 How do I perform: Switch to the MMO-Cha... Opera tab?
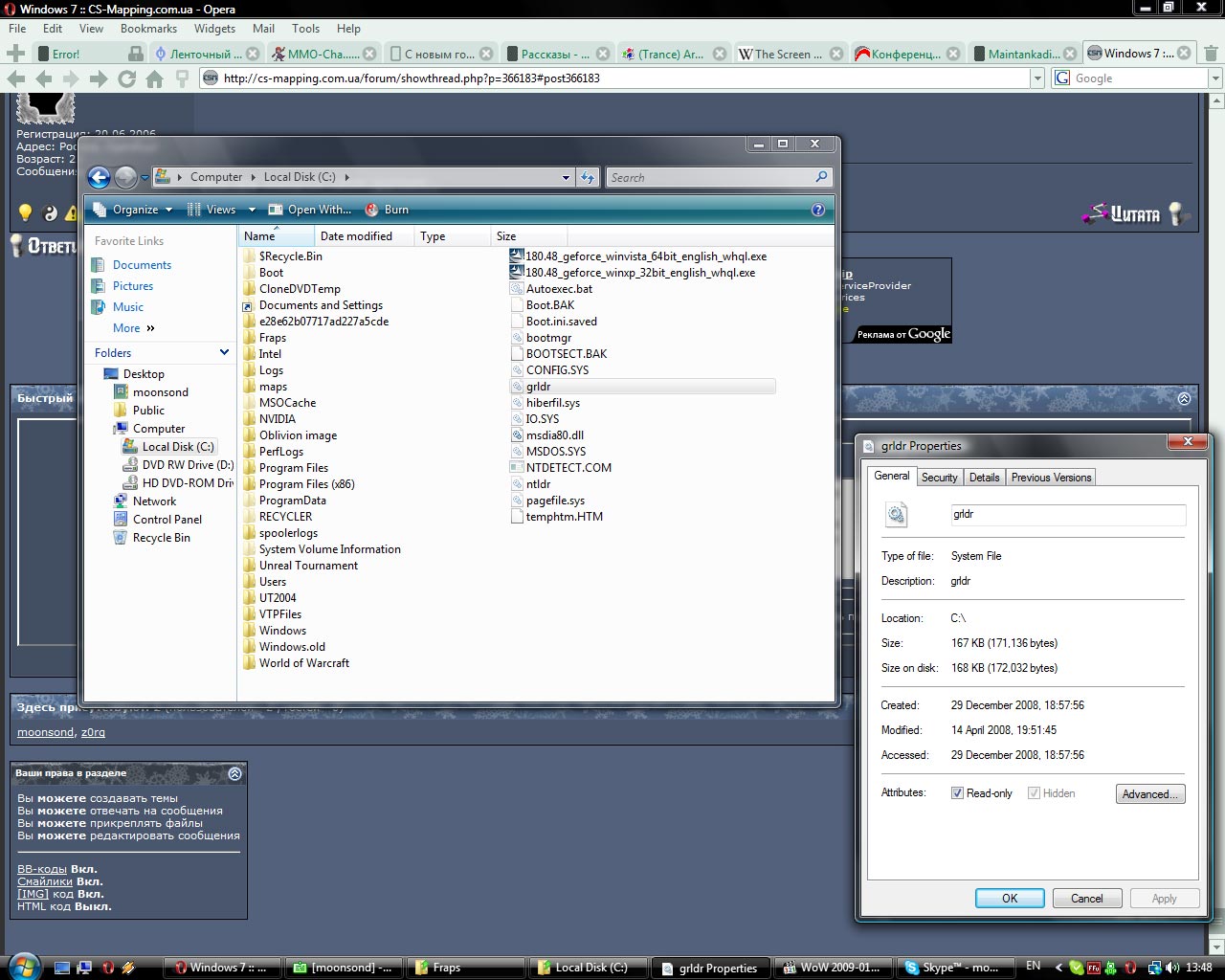pos(323,55)
